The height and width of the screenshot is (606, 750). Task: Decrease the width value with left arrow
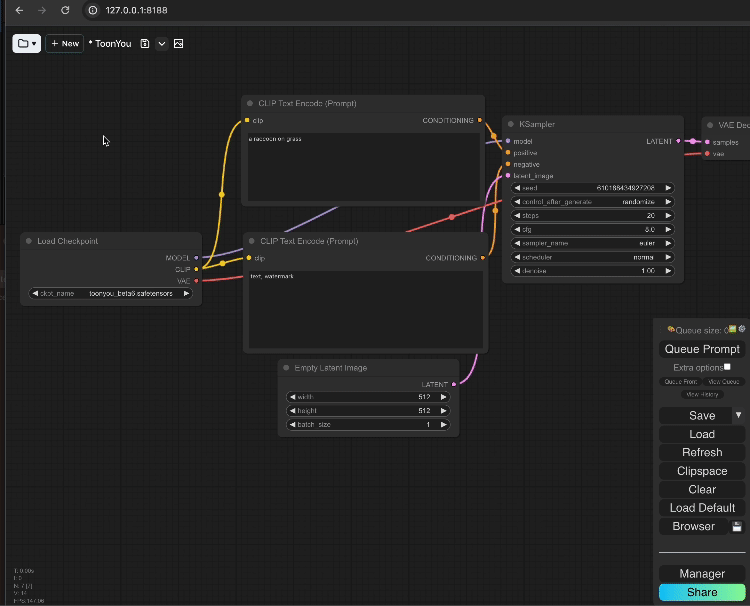click(x=292, y=397)
